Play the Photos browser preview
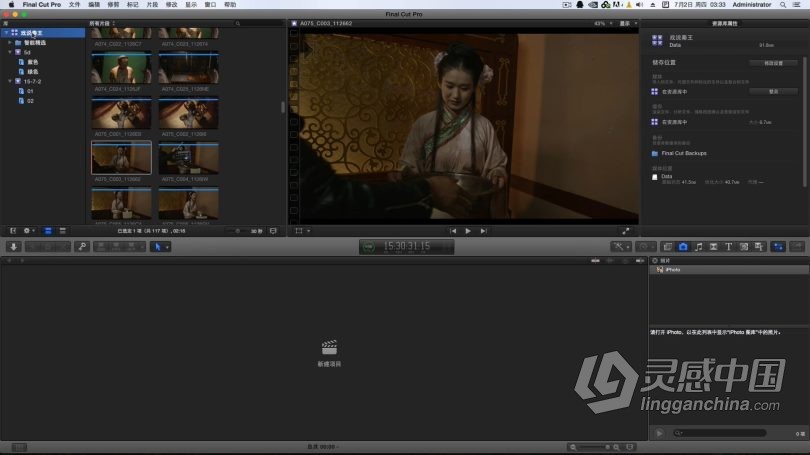Image resolution: width=810 pixels, height=455 pixels. pyautogui.click(x=659, y=433)
